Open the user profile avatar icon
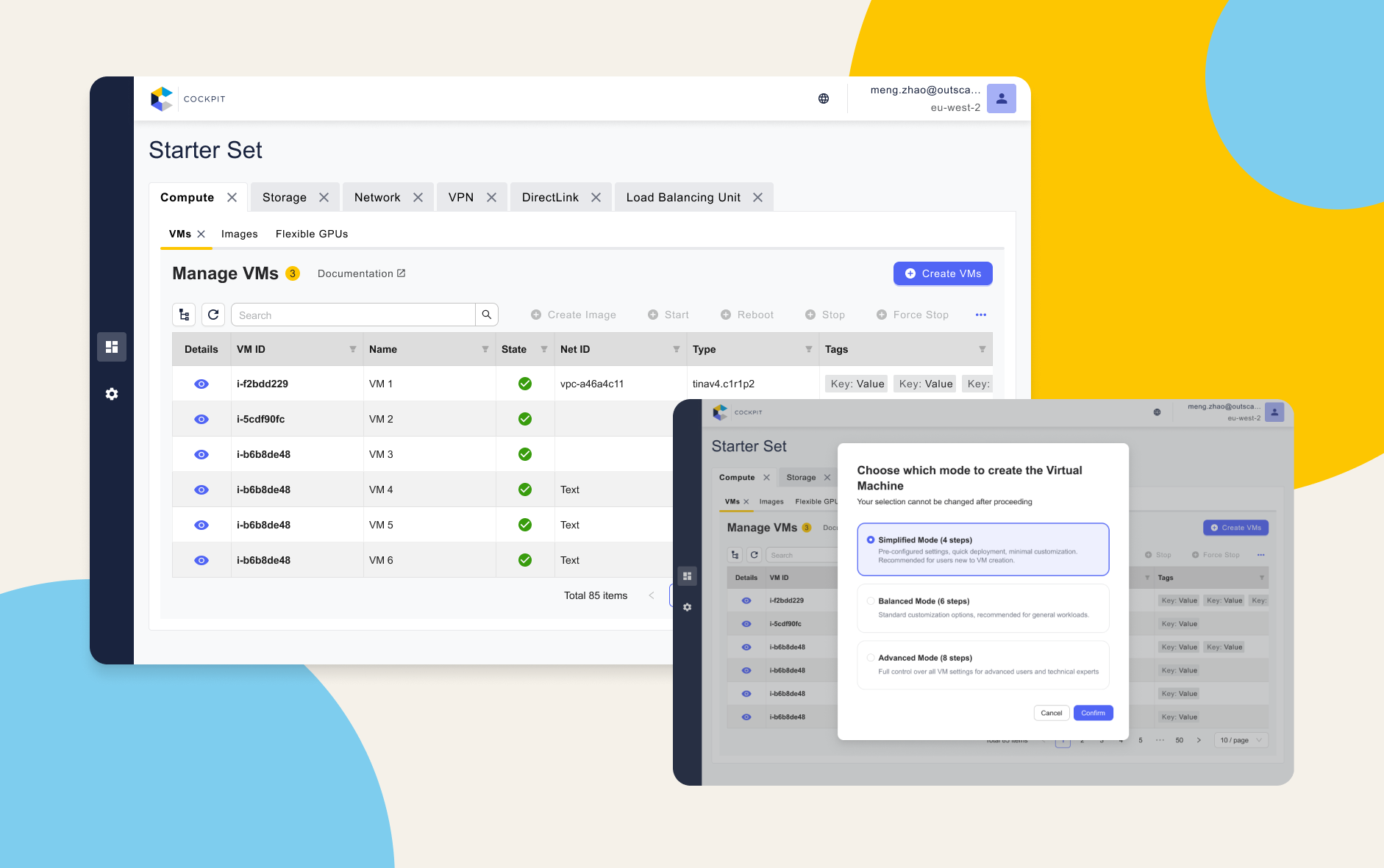The image size is (1384, 868). [x=1001, y=98]
